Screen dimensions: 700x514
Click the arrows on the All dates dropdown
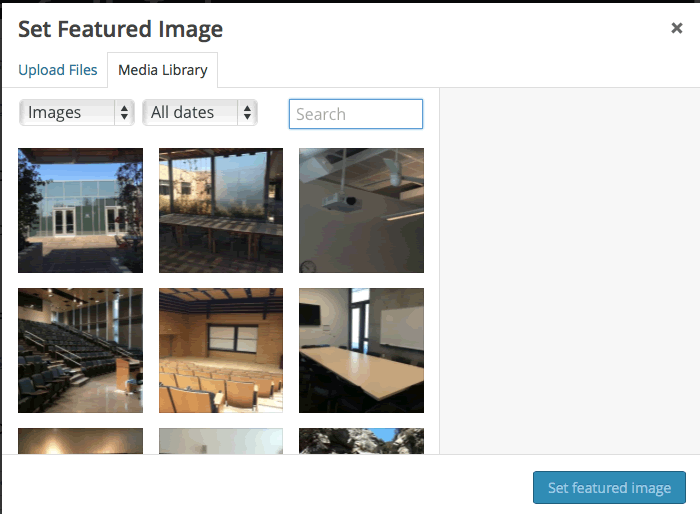[247, 113]
